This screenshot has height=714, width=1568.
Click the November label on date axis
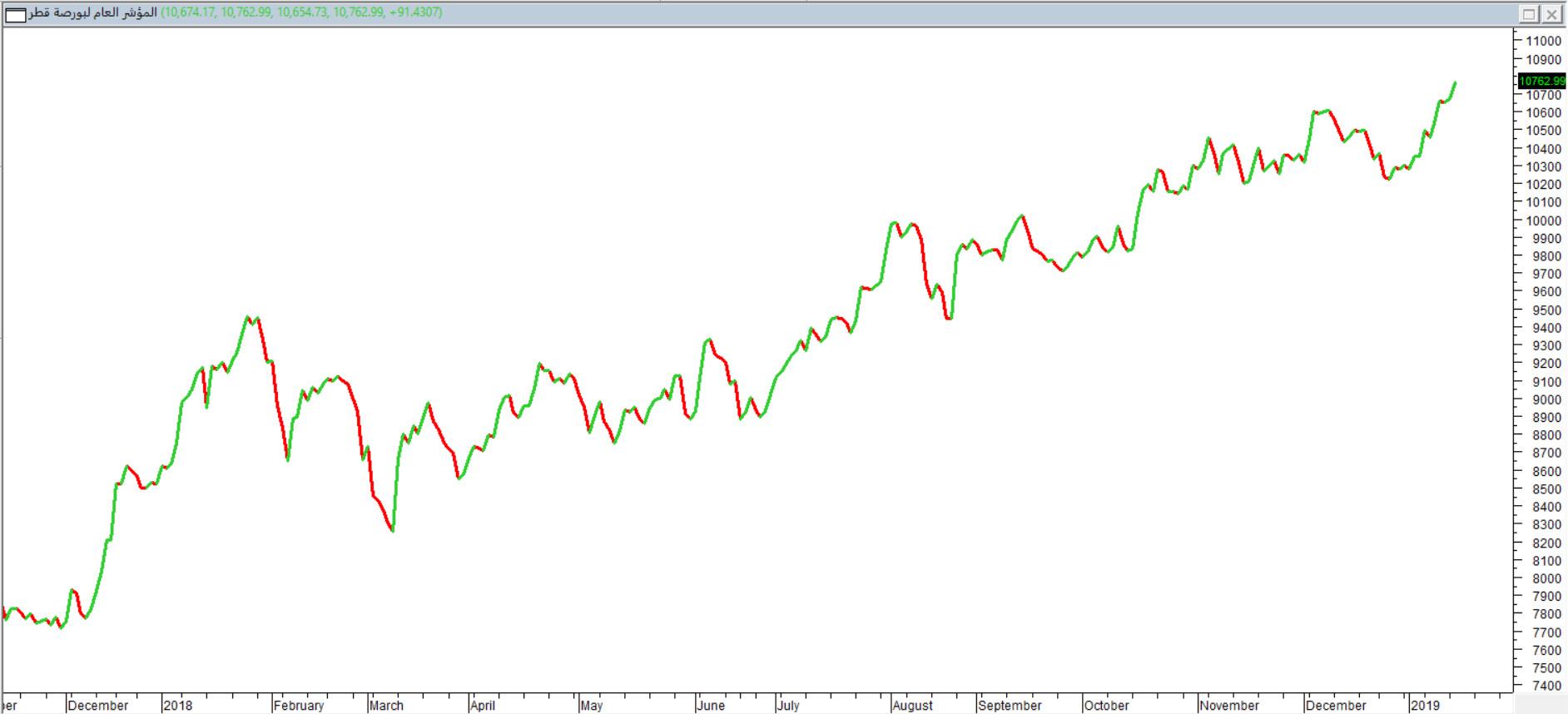1229,706
